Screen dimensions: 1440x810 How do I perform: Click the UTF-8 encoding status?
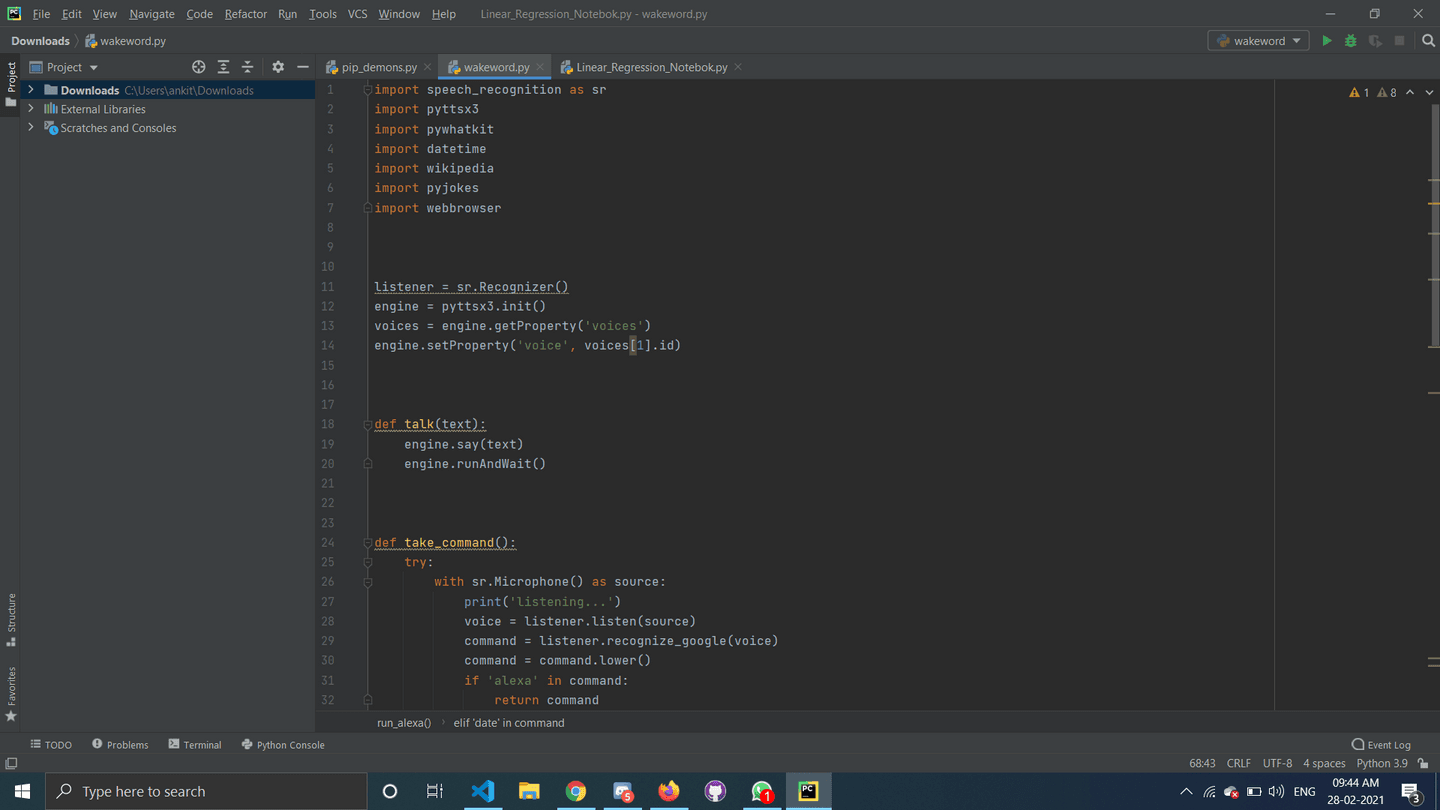click(1277, 763)
